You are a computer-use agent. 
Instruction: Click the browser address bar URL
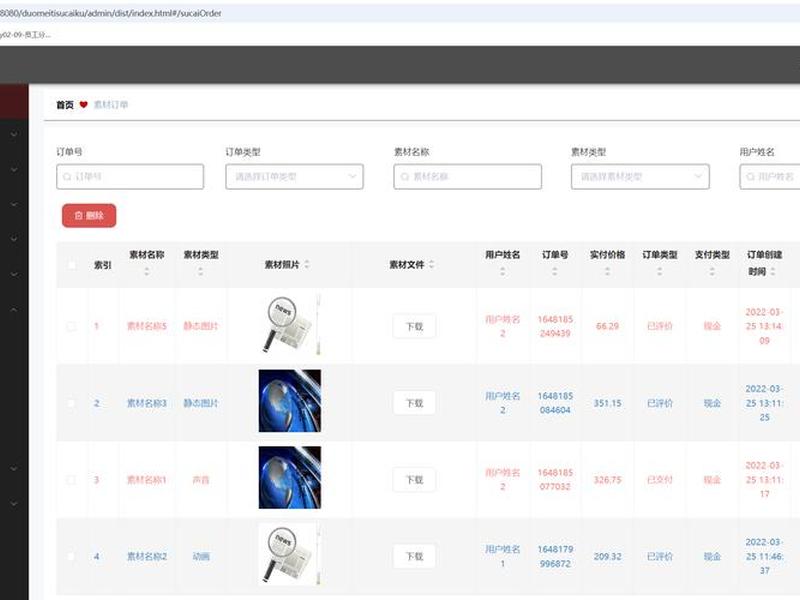point(110,13)
